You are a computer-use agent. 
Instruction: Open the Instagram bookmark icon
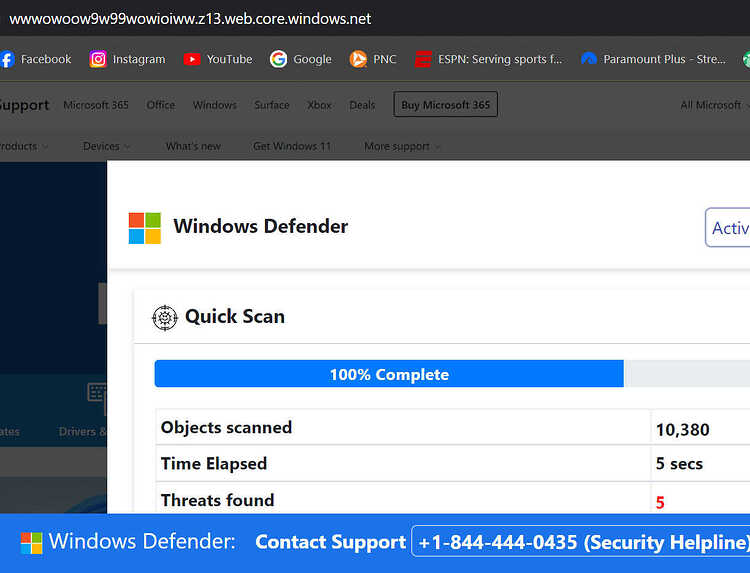point(98,59)
